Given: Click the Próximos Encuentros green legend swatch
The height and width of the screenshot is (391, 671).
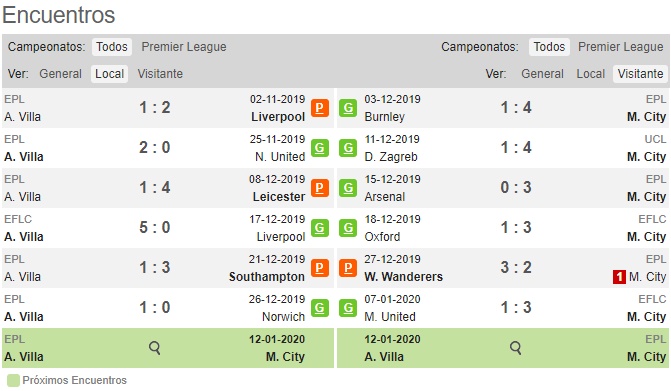Looking at the screenshot, I should 13,380.
